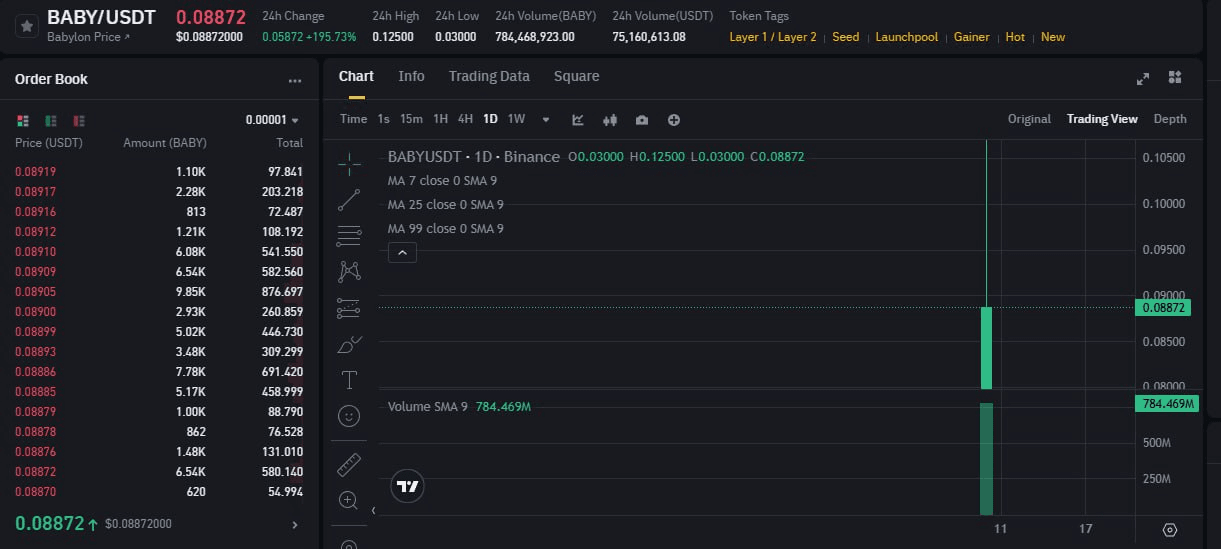Click the 0.08919 sell order price
Viewport: 1221px width, 549px height.
click(36, 171)
